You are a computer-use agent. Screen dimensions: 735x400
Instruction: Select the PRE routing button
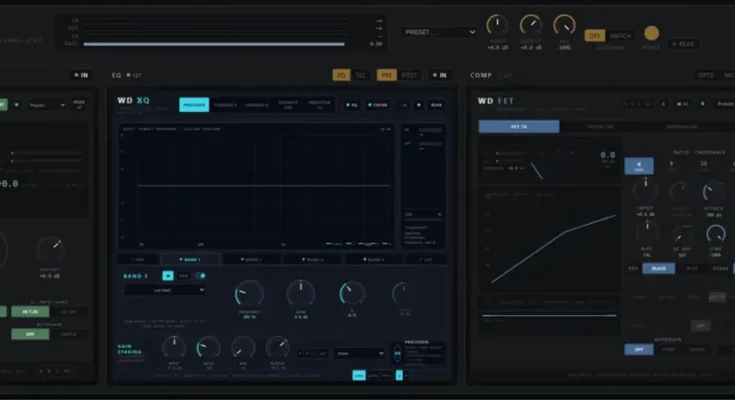(x=387, y=75)
